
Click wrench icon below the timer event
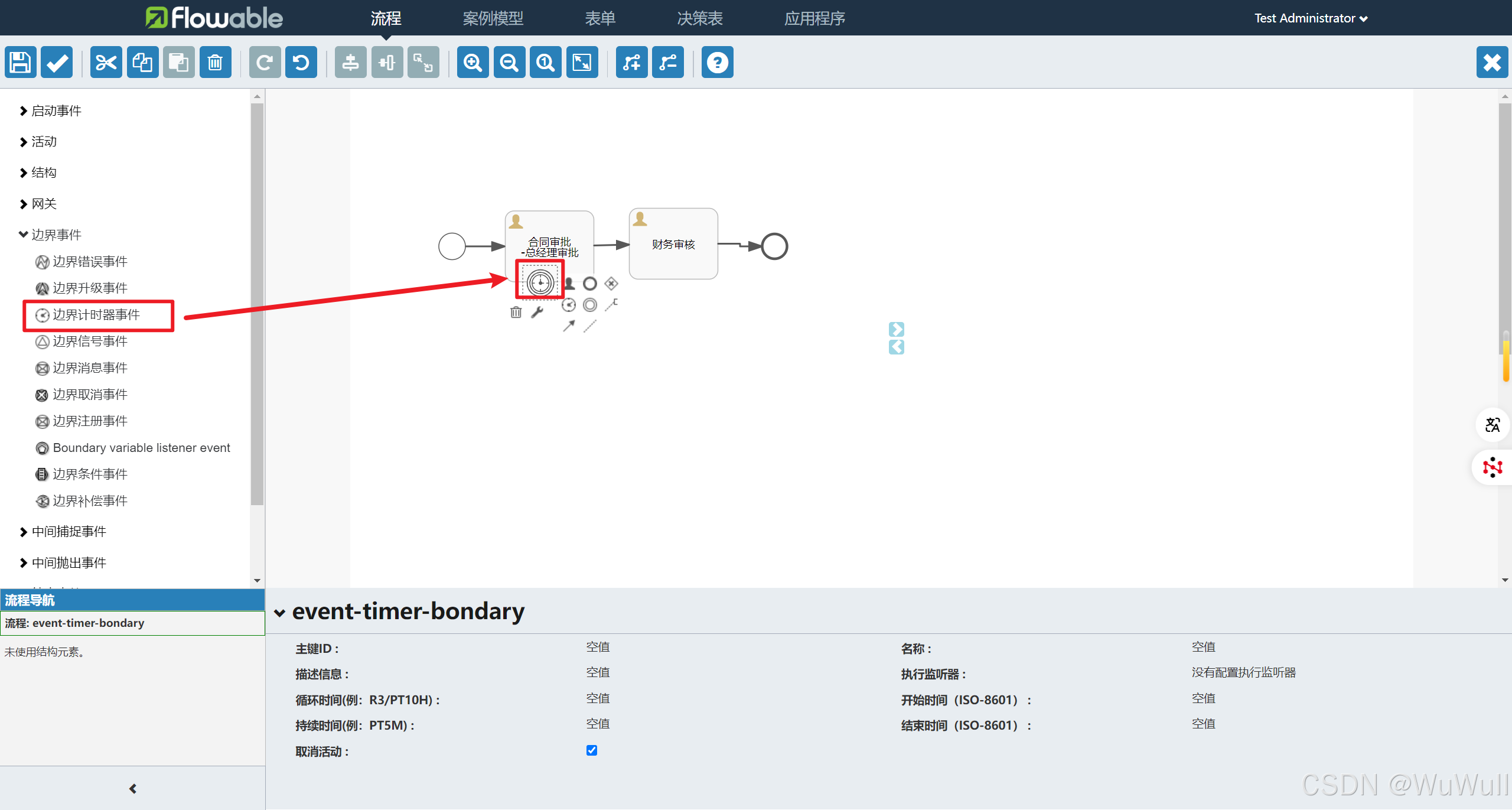(537, 312)
